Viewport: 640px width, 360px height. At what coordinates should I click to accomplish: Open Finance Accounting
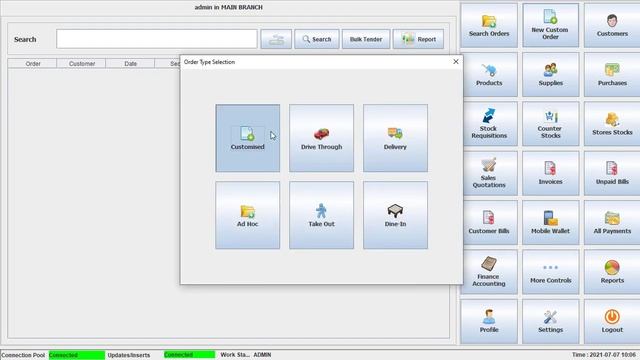pyautogui.click(x=489, y=272)
